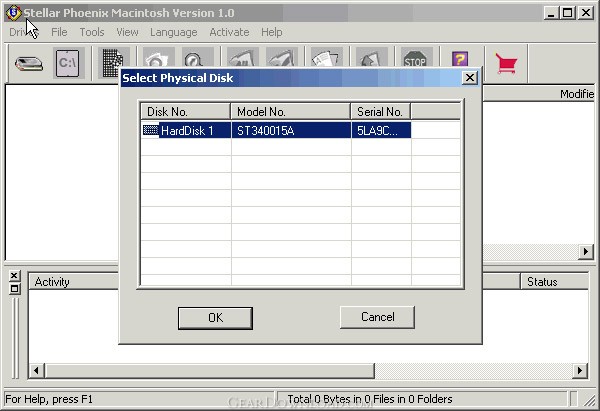Screen dimensions: 600x411
Task: Click the STOP sign toolbar icon
Action: click(416, 58)
